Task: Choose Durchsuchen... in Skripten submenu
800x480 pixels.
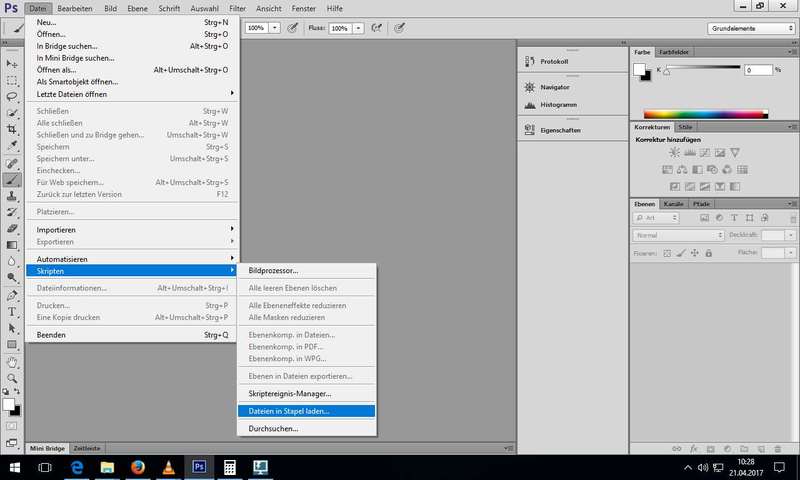Action: click(307, 428)
